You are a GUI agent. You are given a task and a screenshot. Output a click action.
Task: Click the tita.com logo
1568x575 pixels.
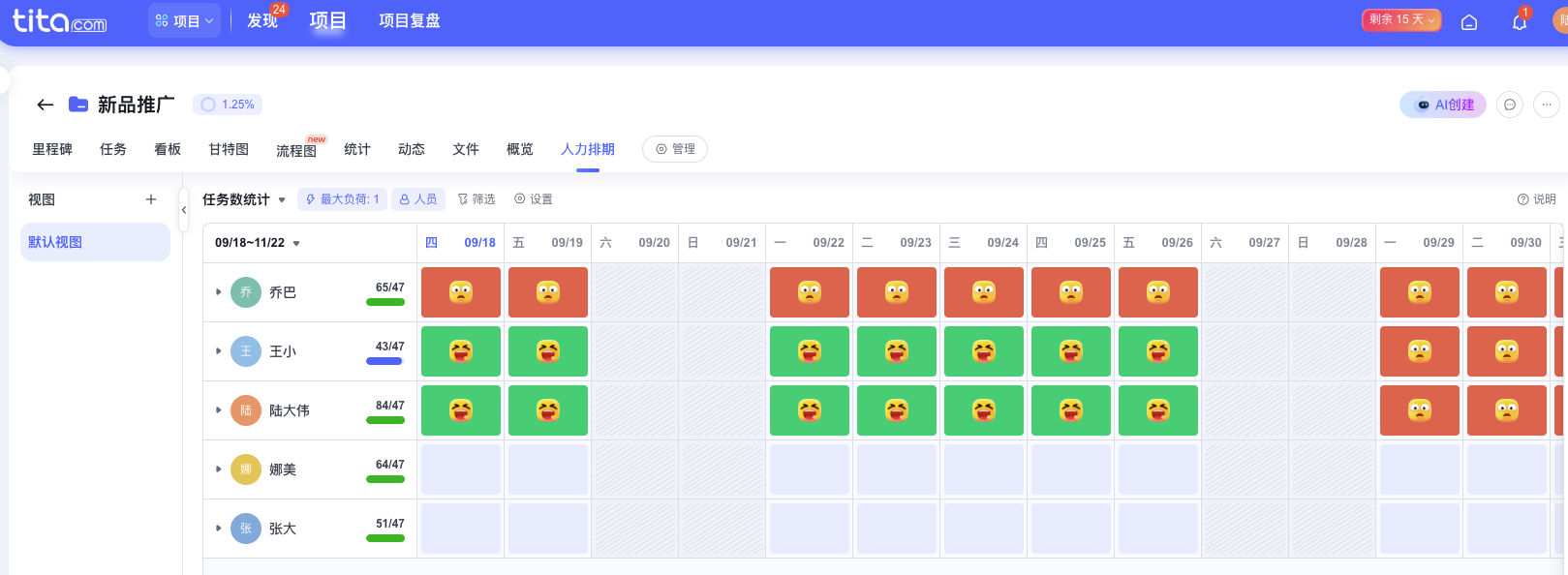tap(59, 20)
